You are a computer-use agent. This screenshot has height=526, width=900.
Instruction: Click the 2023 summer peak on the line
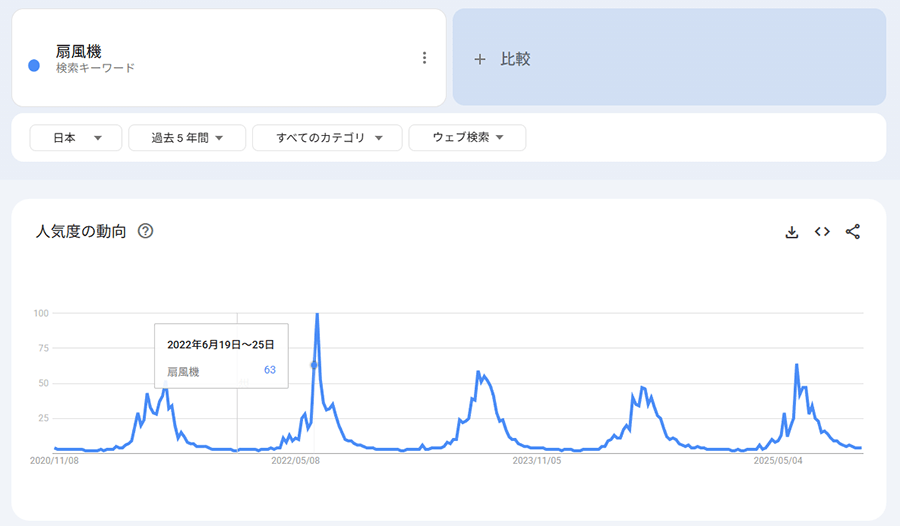pos(480,372)
